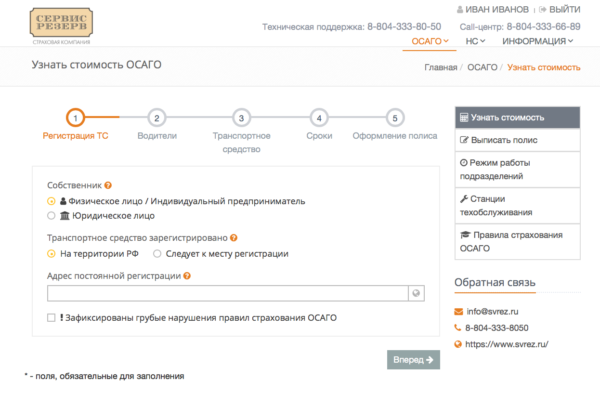The image size is (600, 393).
Task: Click the Узнать стоимость breadcrumb text
Action: click(544, 67)
